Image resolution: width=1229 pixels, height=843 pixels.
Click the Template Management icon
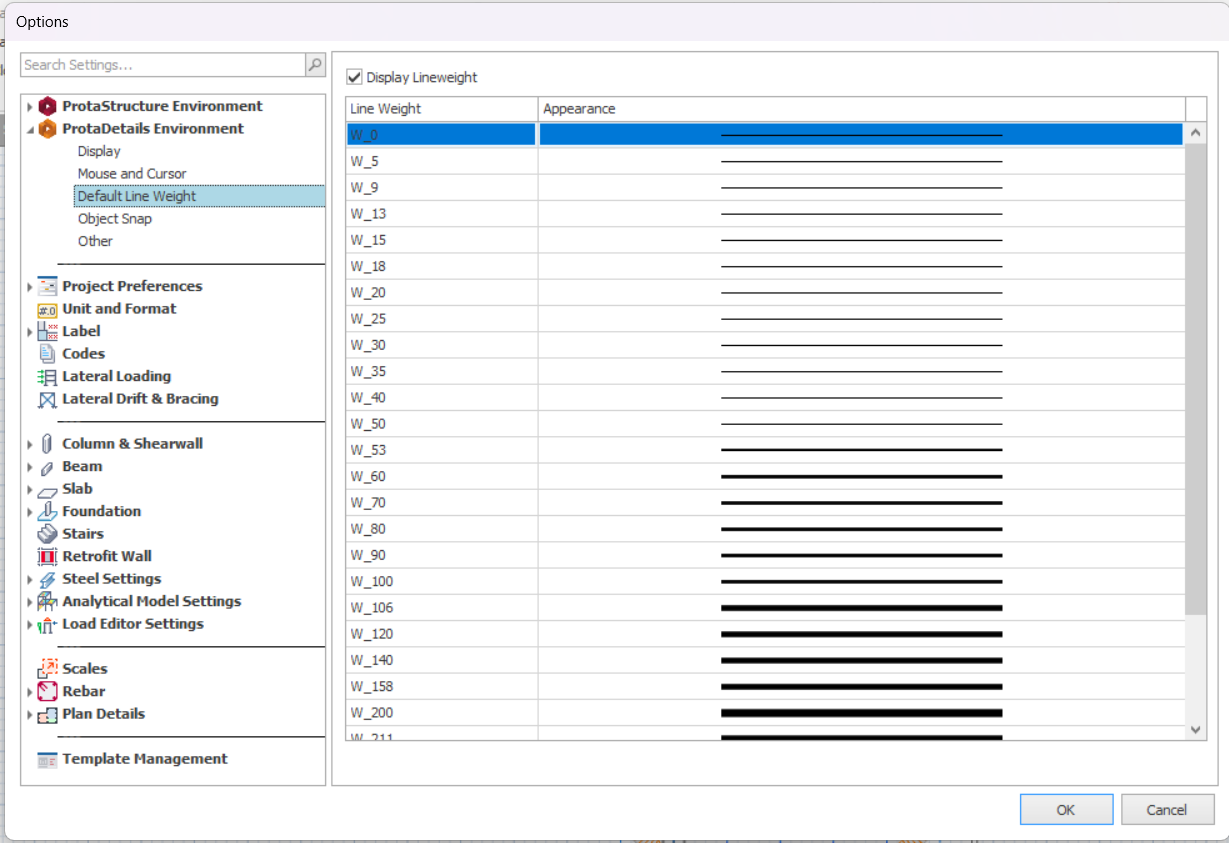(47, 759)
